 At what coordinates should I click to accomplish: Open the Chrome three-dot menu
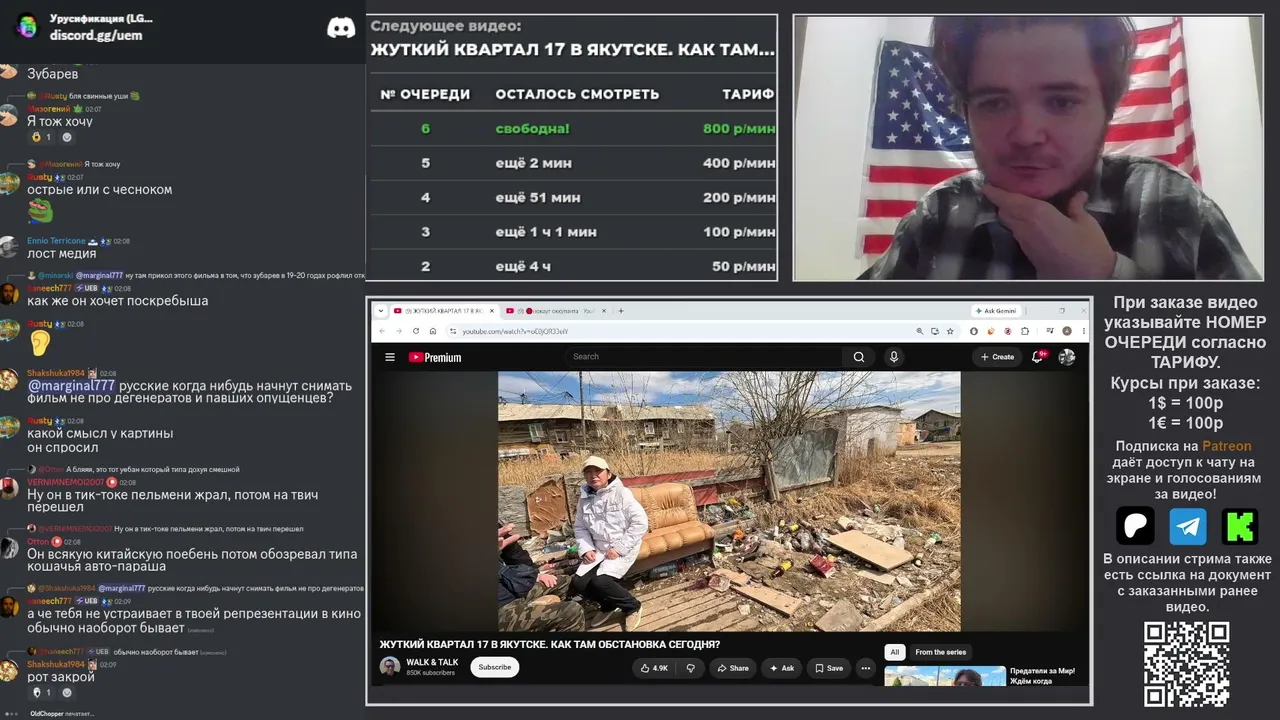coord(1083,331)
